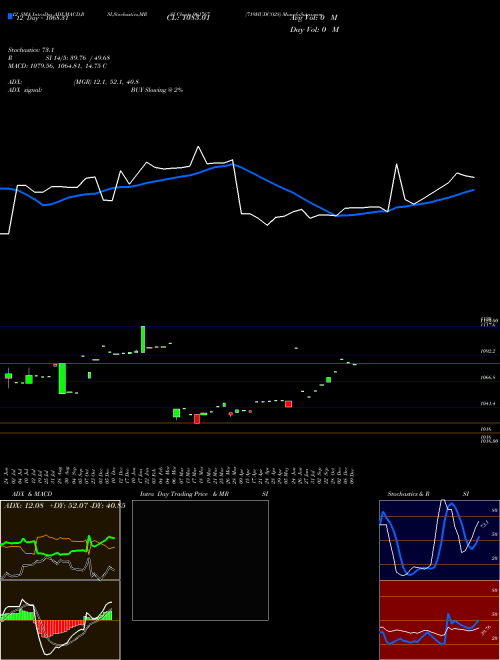Screen dimensions: 500x660
Task: Click 'Intra Day Trading Price & MR' title
Action: 184,494
